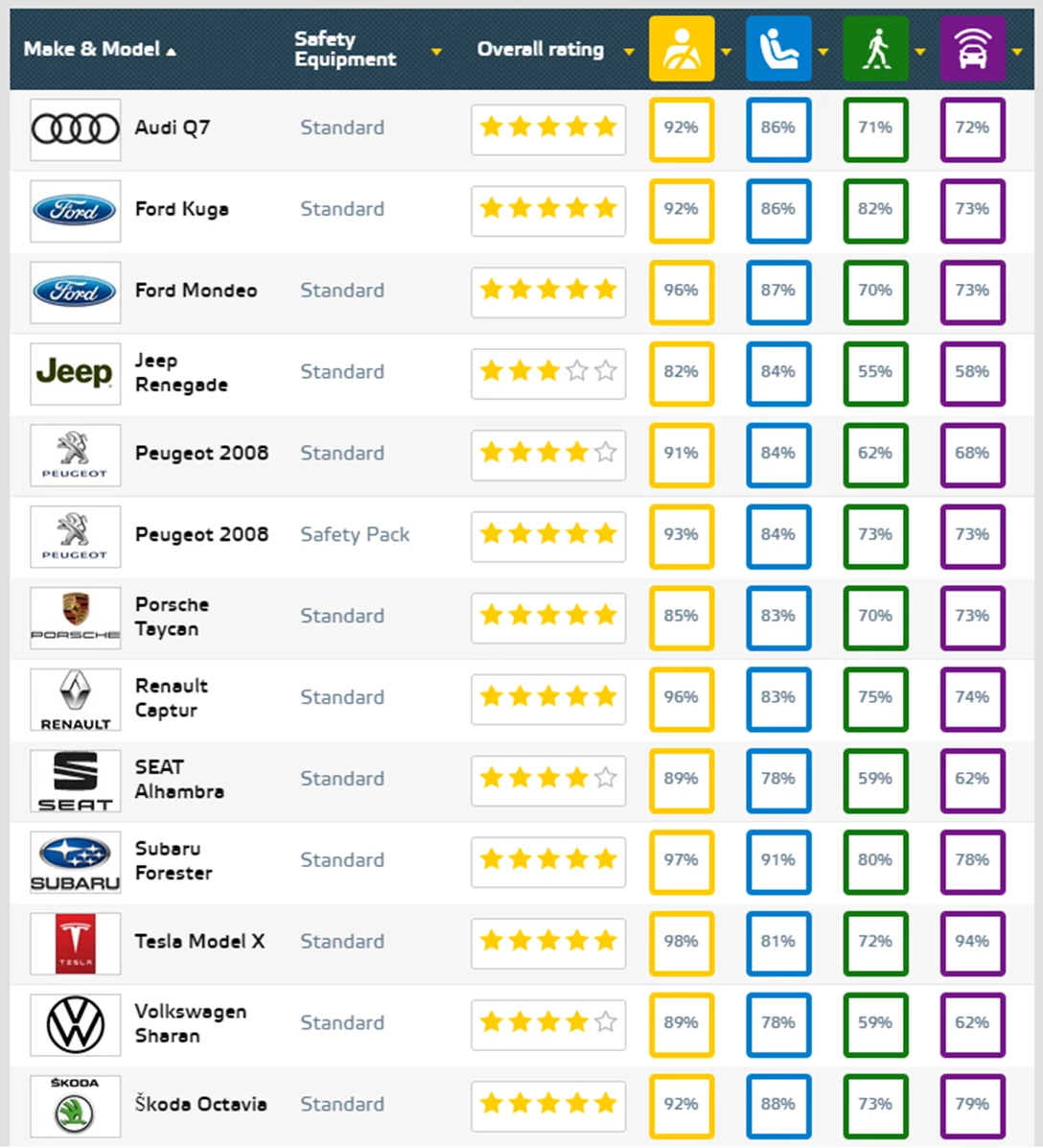Click the Safety Pack label for Peugeot 2008

pyautogui.click(x=355, y=535)
